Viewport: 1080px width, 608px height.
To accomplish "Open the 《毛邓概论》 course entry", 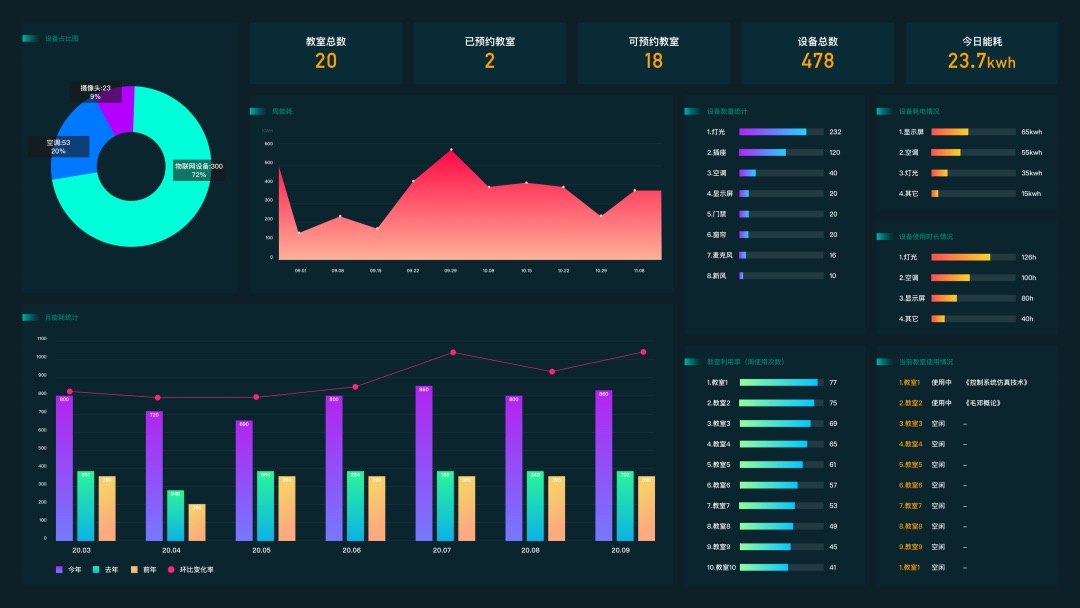I will click(x=982, y=403).
